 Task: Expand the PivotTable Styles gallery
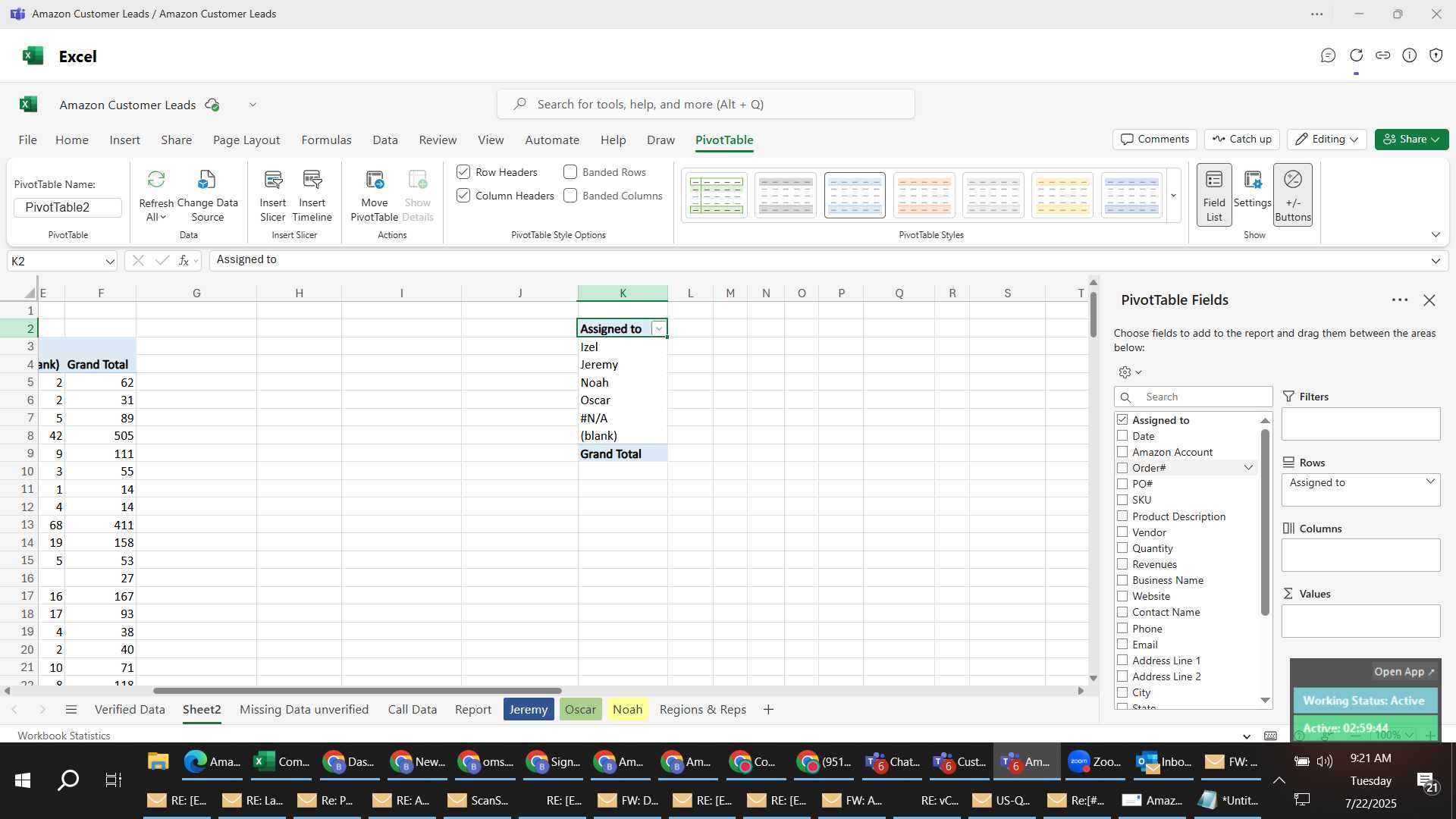(x=1173, y=196)
